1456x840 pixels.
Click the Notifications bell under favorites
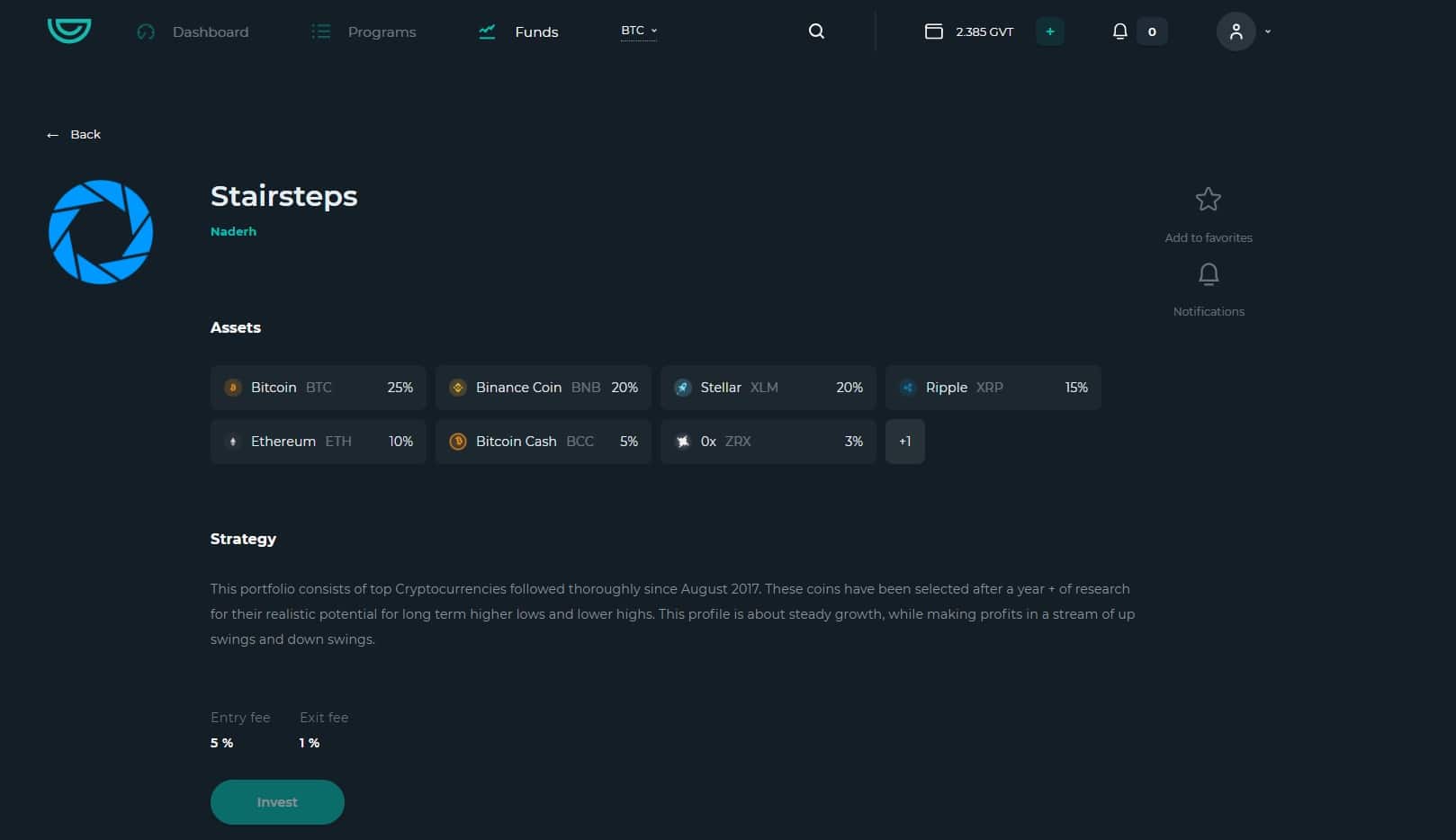click(1209, 274)
